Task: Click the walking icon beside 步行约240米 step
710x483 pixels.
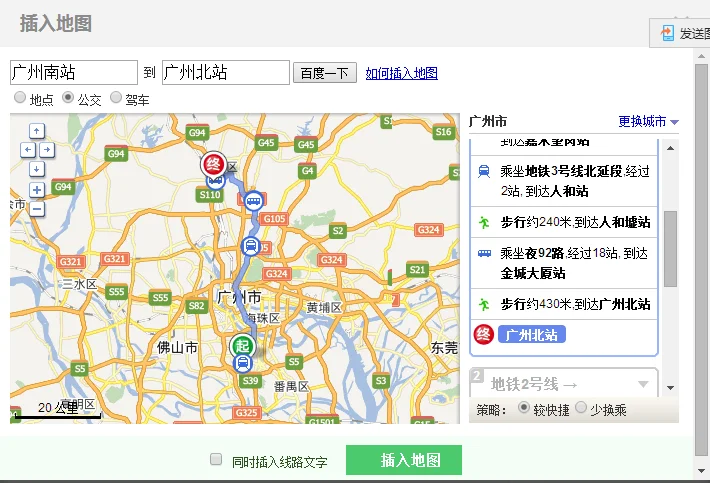Action: coord(484,222)
